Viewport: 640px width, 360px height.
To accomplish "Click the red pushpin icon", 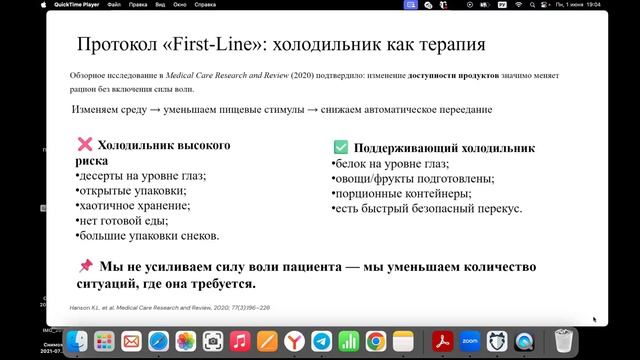I will (x=86, y=266).
